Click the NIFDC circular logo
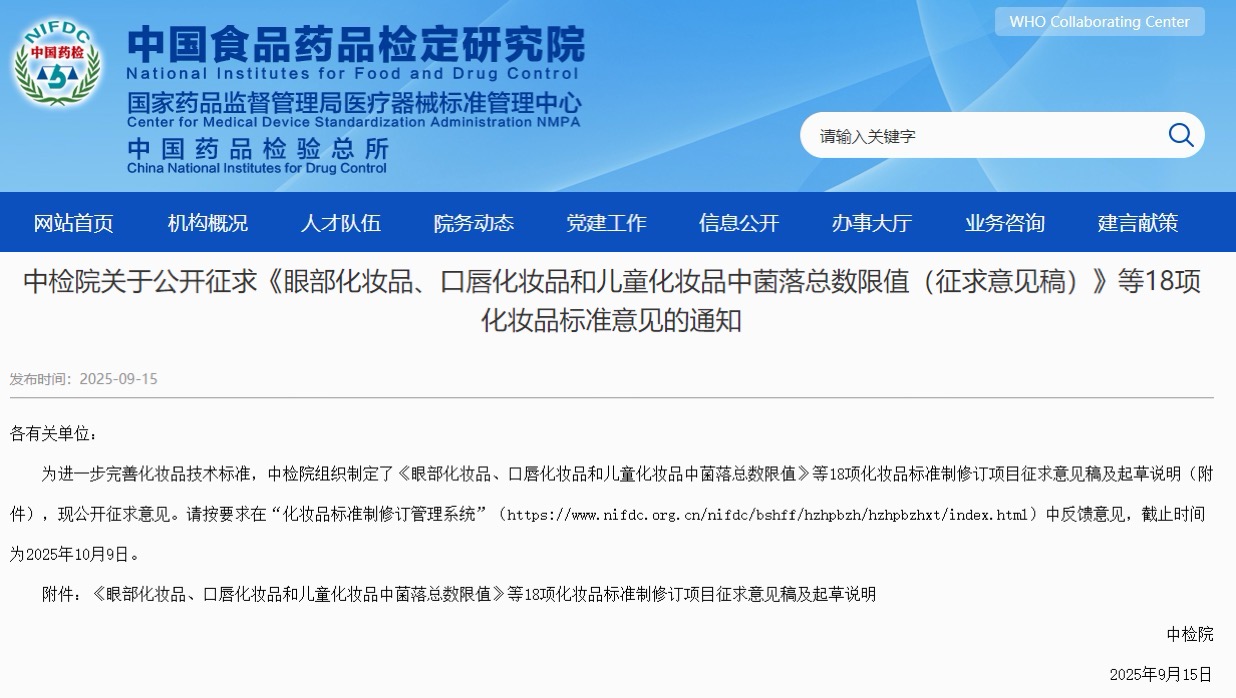 (56, 62)
